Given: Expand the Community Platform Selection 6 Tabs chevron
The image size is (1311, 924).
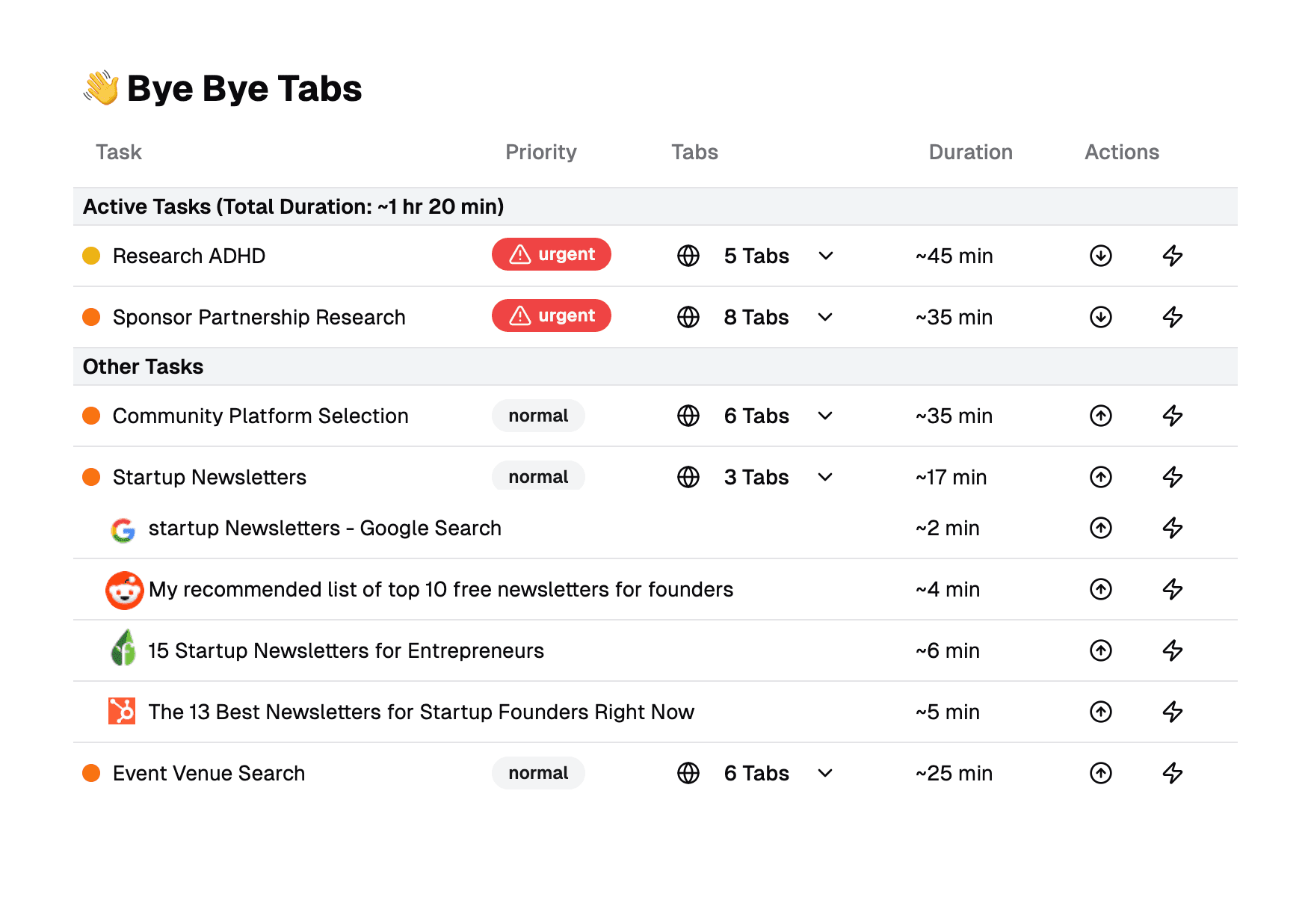Looking at the screenshot, I should [x=825, y=416].
